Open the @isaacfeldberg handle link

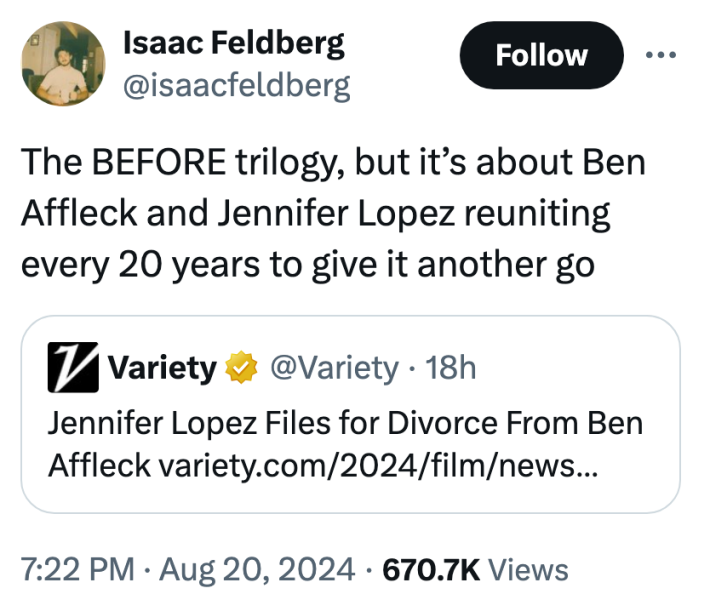tap(236, 85)
